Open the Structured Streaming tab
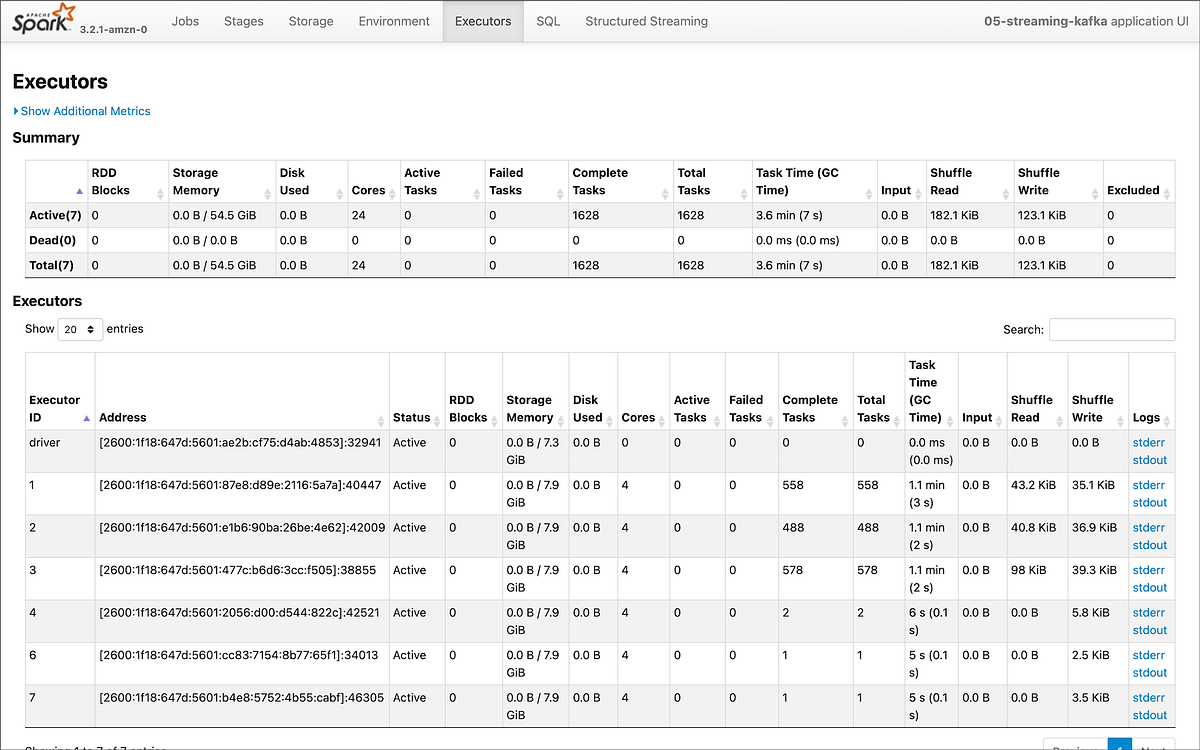 tap(646, 20)
